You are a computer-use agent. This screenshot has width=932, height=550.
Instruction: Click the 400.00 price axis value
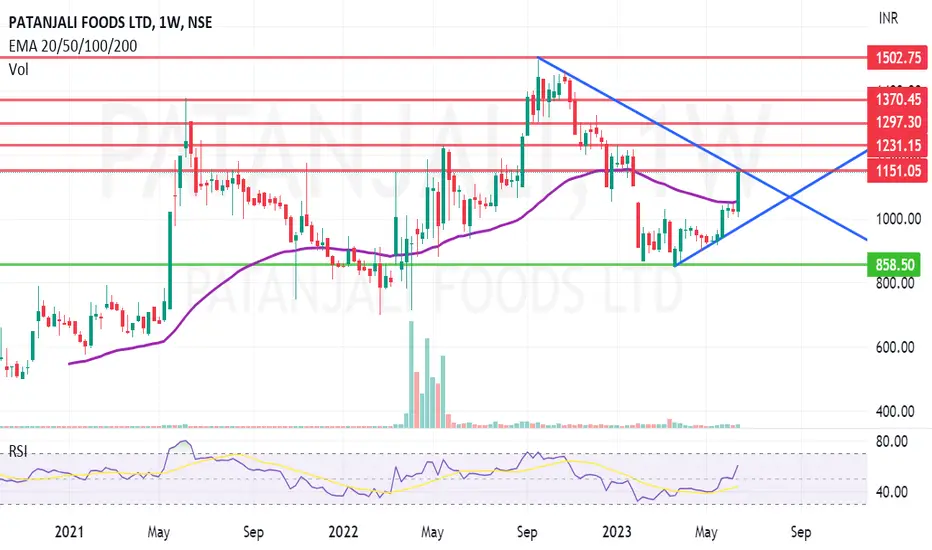tap(895, 411)
